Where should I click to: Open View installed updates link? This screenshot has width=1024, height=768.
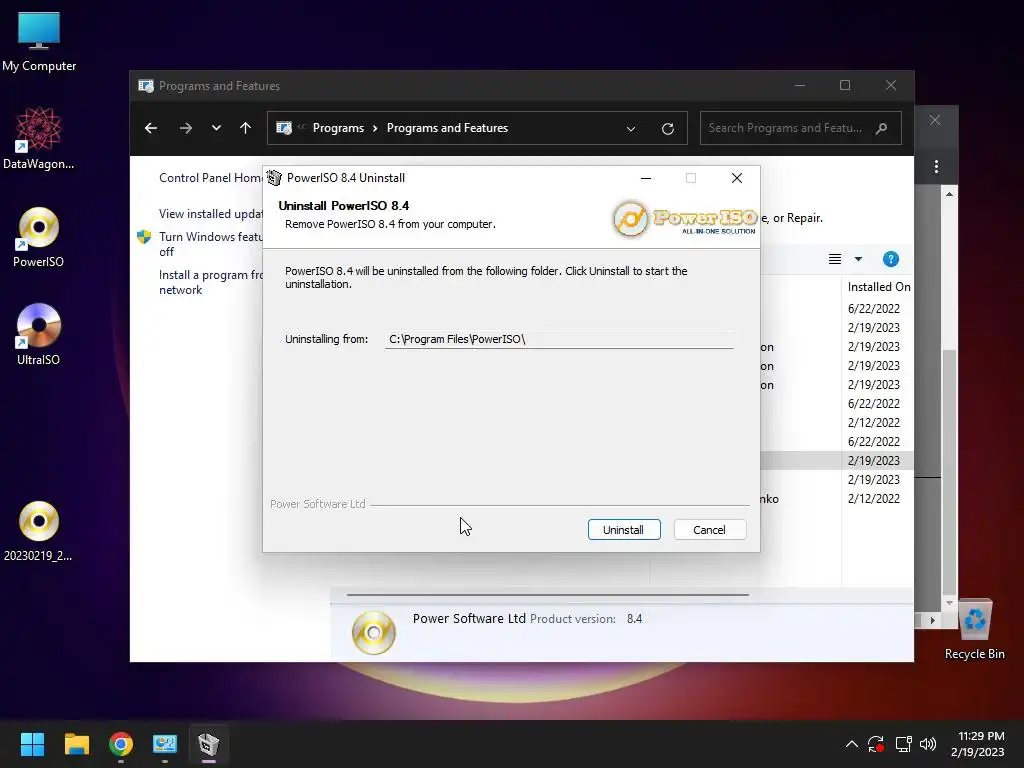tap(210, 214)
